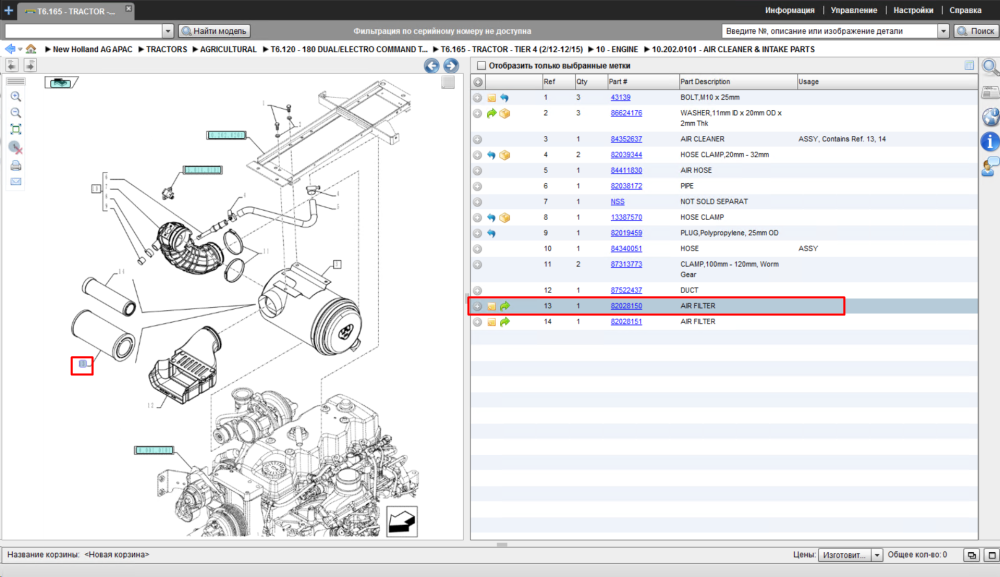The width and height of the screenshot is (1000, 577).
Task: Click package icon on WASHER row
Action: click(504, 113)
